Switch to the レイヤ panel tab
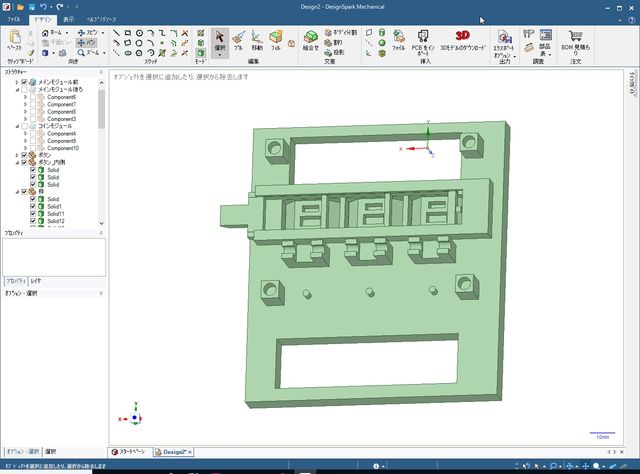Screen dimensions: 640x474 coord(36,281)
